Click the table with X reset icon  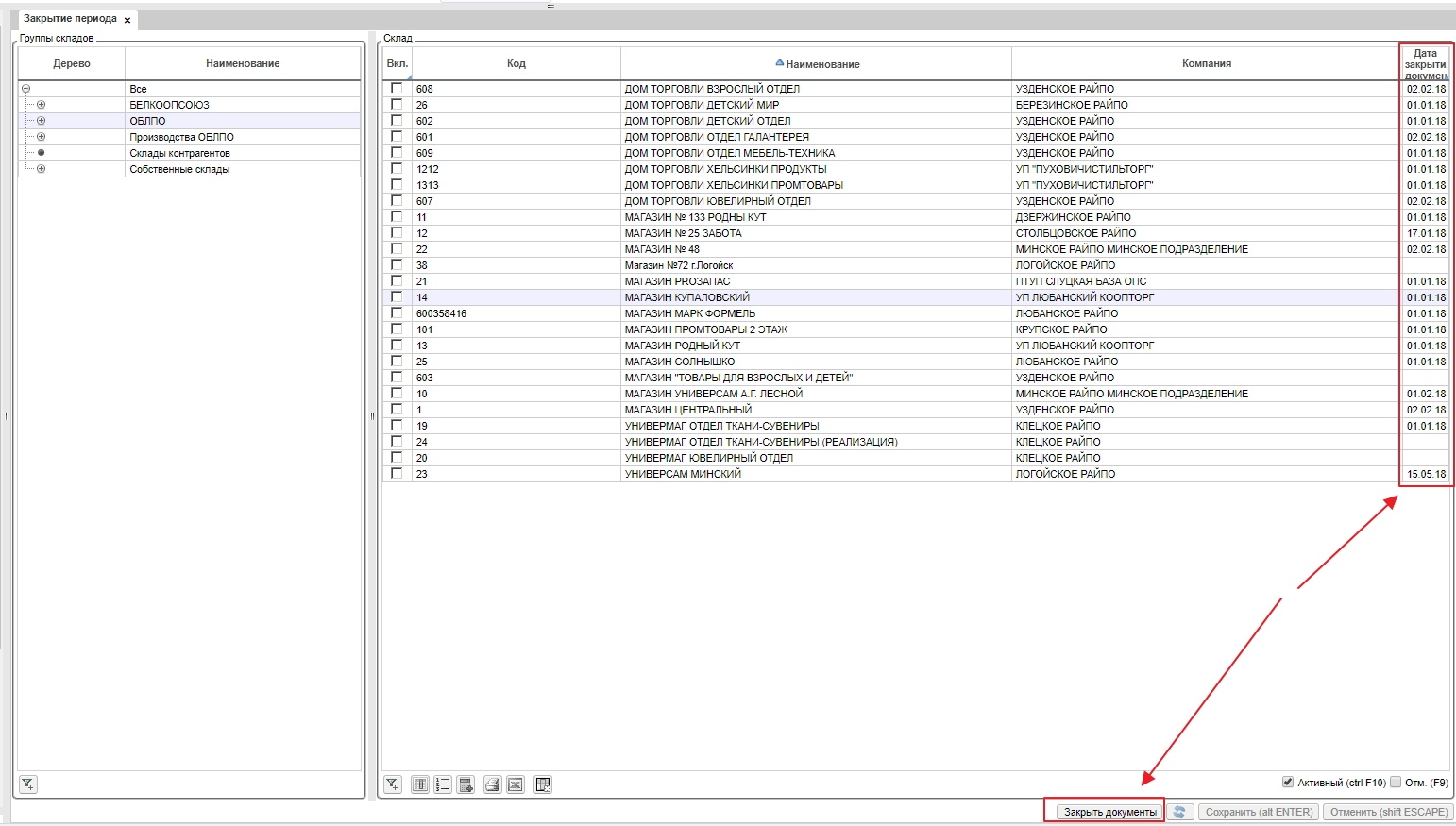pos(543,784)
